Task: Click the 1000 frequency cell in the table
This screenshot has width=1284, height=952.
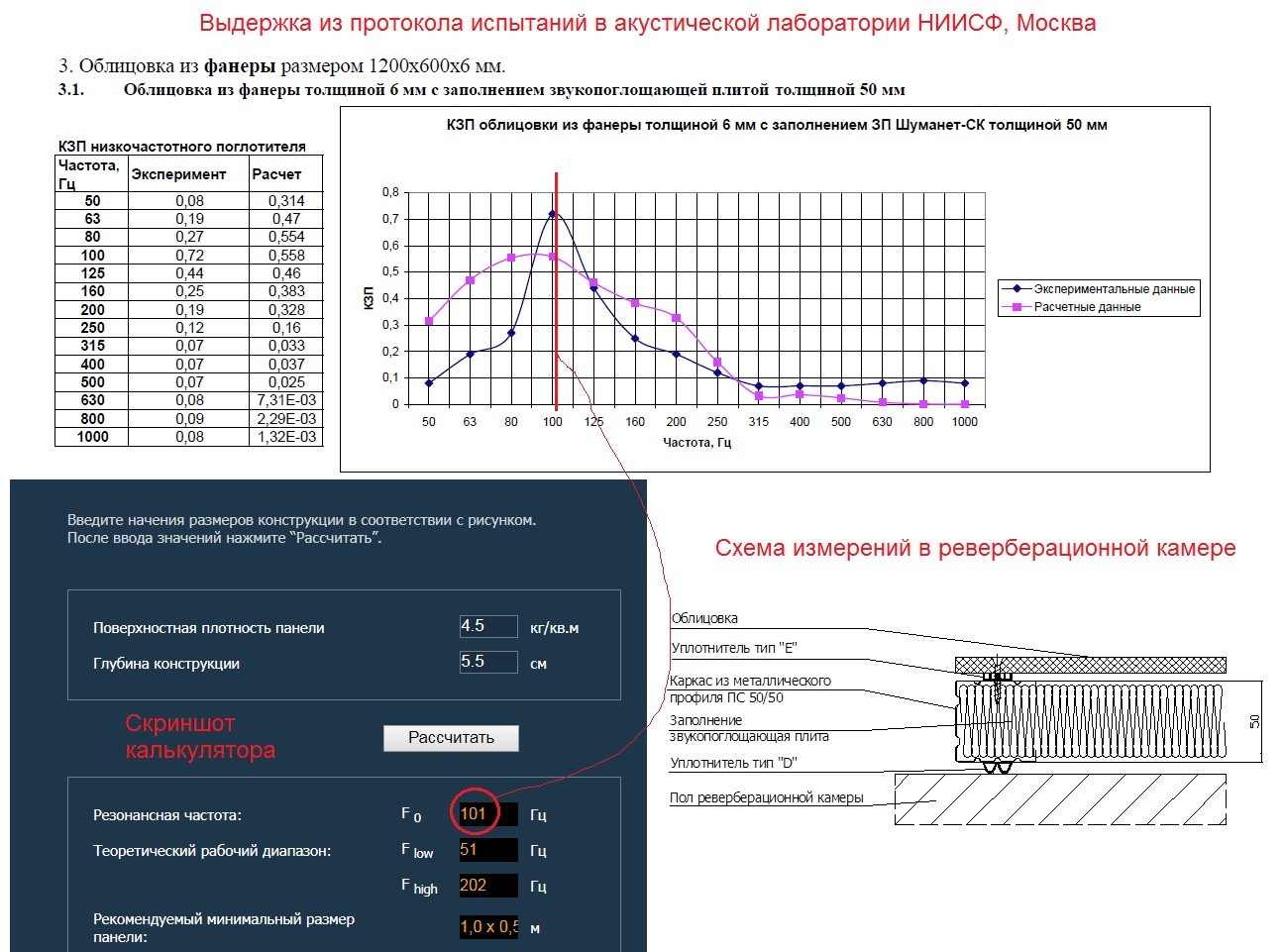Action: pos(92,437)
